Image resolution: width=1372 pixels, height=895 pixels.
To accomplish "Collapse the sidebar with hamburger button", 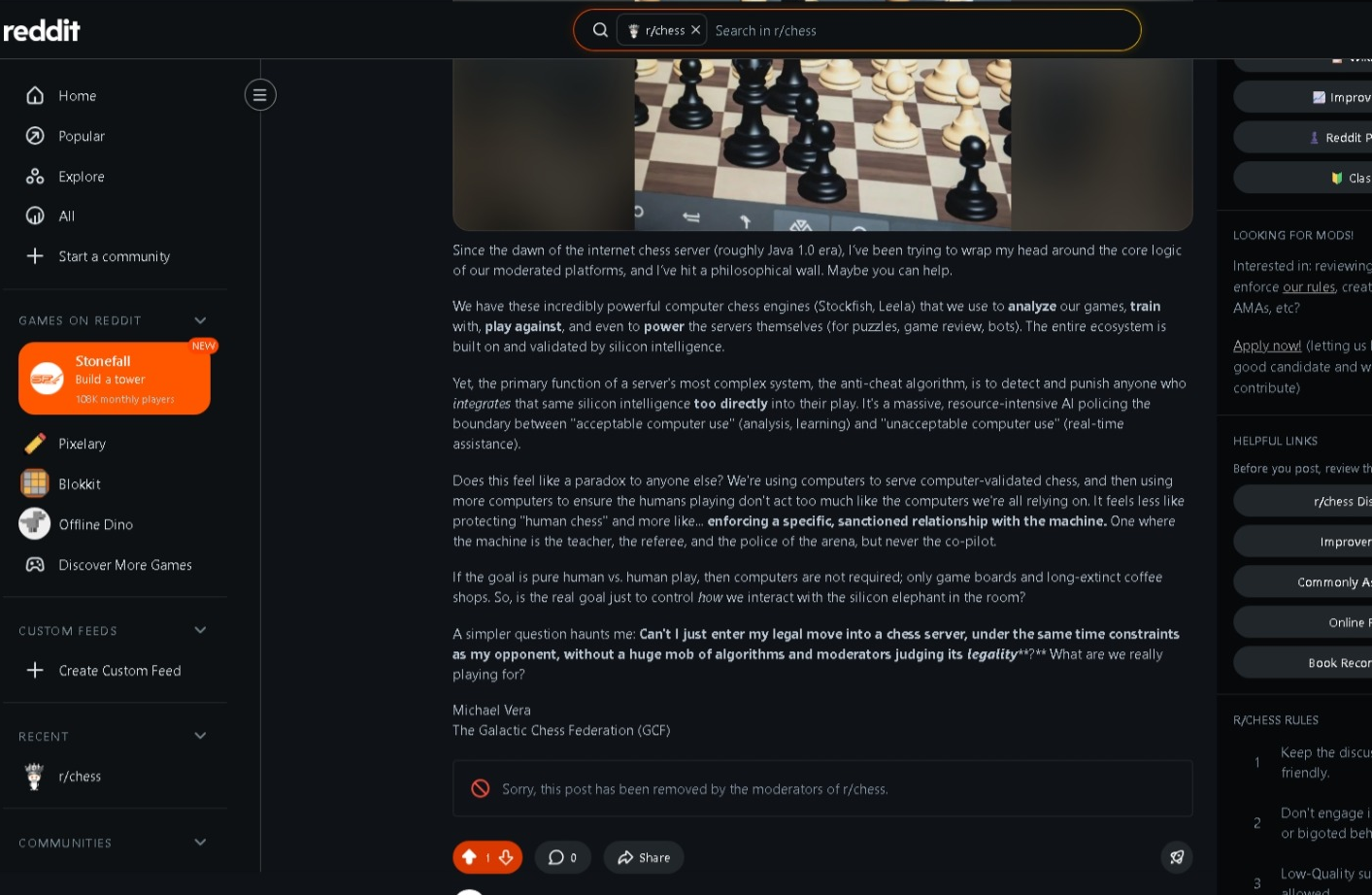I will [259, 94].
